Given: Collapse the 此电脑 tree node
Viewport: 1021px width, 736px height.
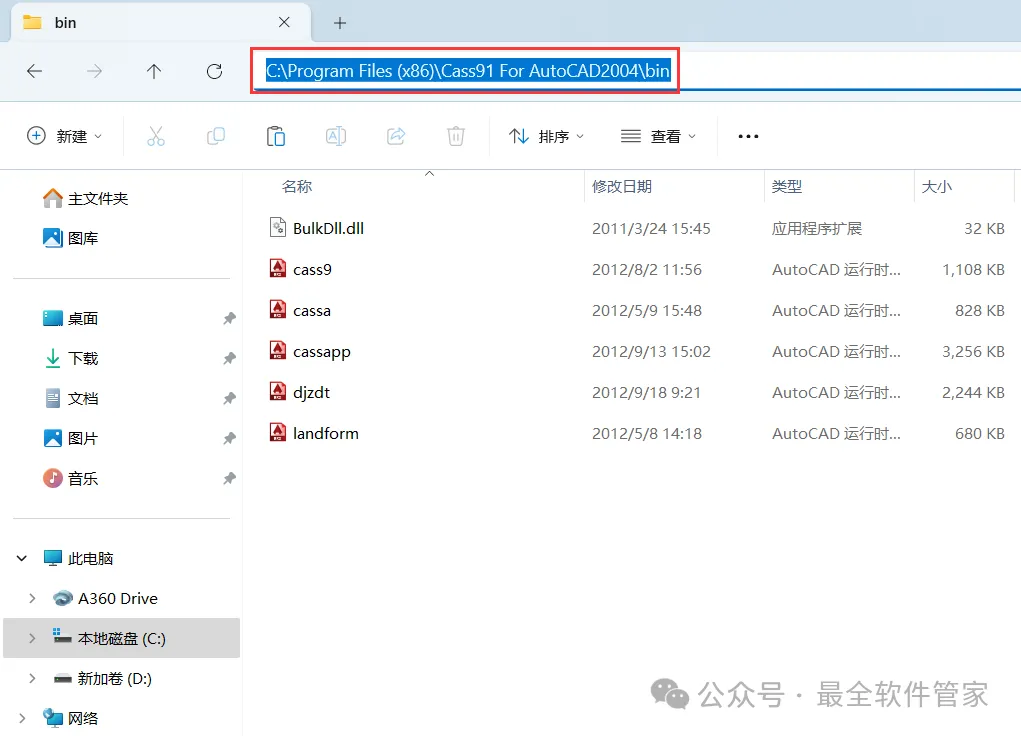Looking at the screenshot, I should click(21, 558).
